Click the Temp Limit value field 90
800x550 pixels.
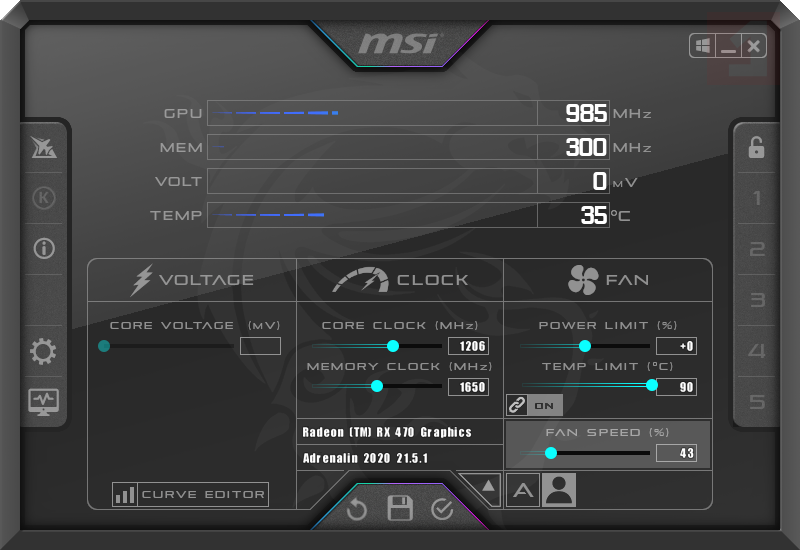676,387
